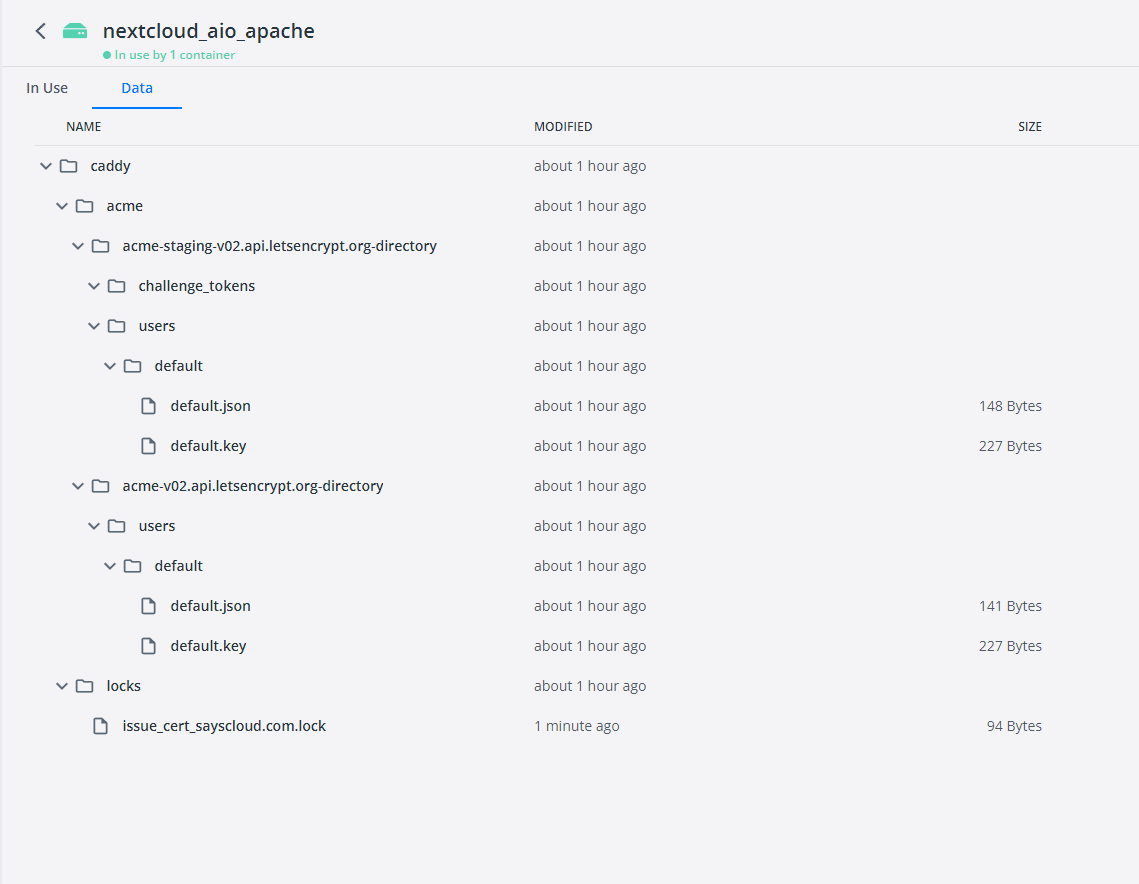Click the back arrow to return

40,31
